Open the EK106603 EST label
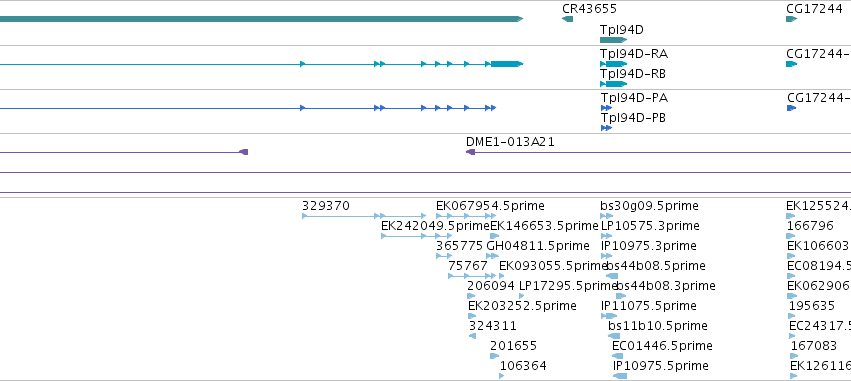The width and height of the screenshot is (851, 381). pyautogui.click(x=819, y=246)
